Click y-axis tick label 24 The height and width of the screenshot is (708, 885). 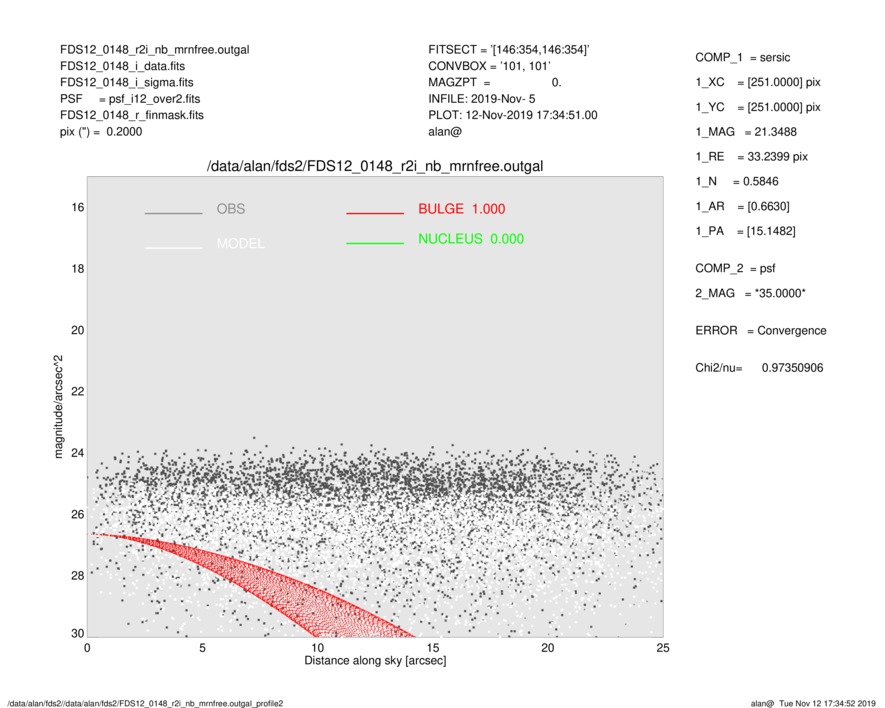[x=77, y=453]
